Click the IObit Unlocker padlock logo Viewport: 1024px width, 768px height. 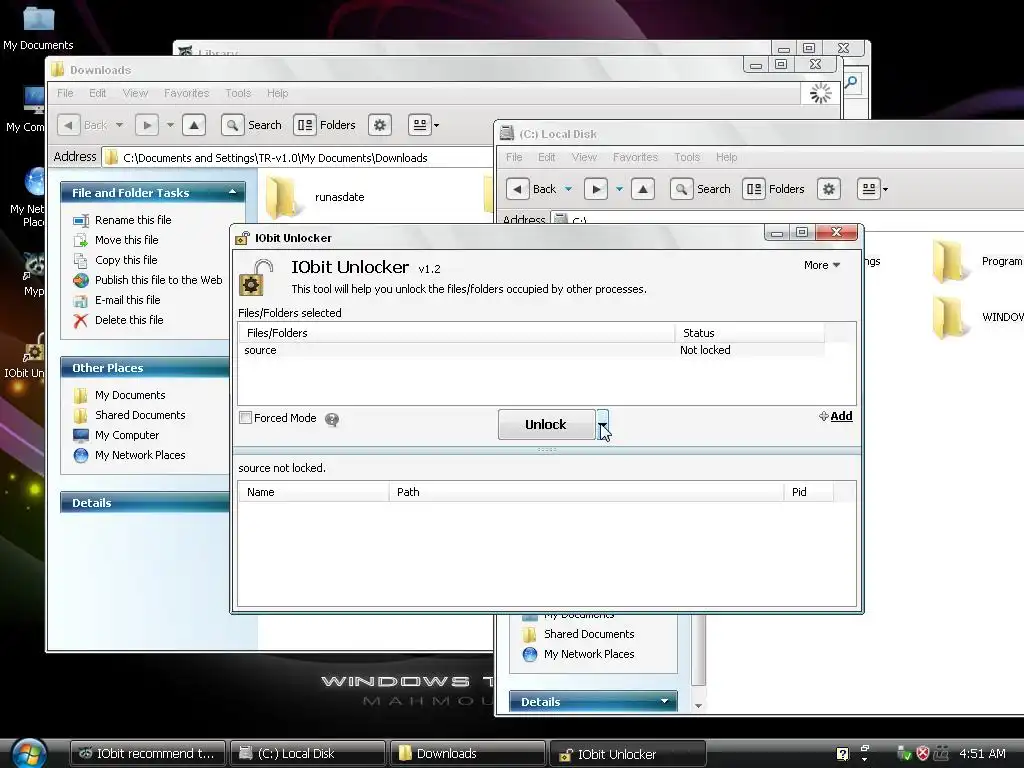point(255,278)
